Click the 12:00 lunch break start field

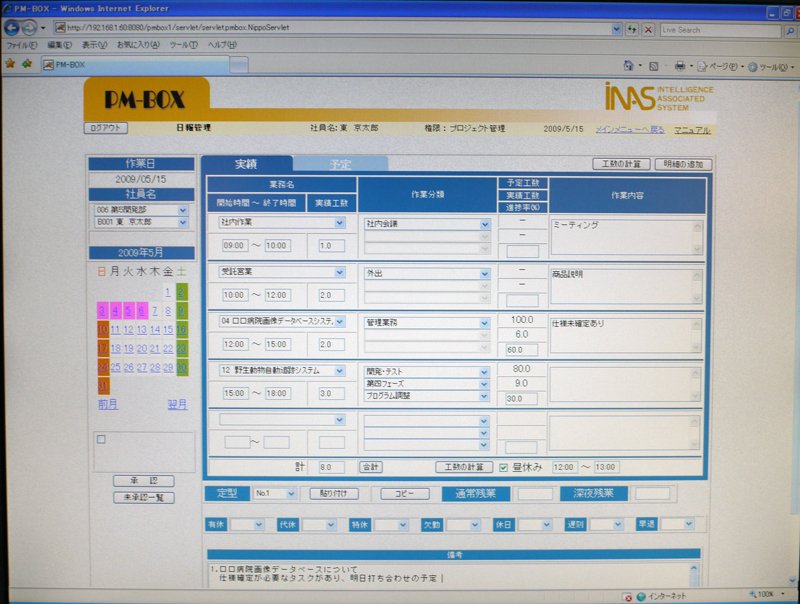point(564,467)
